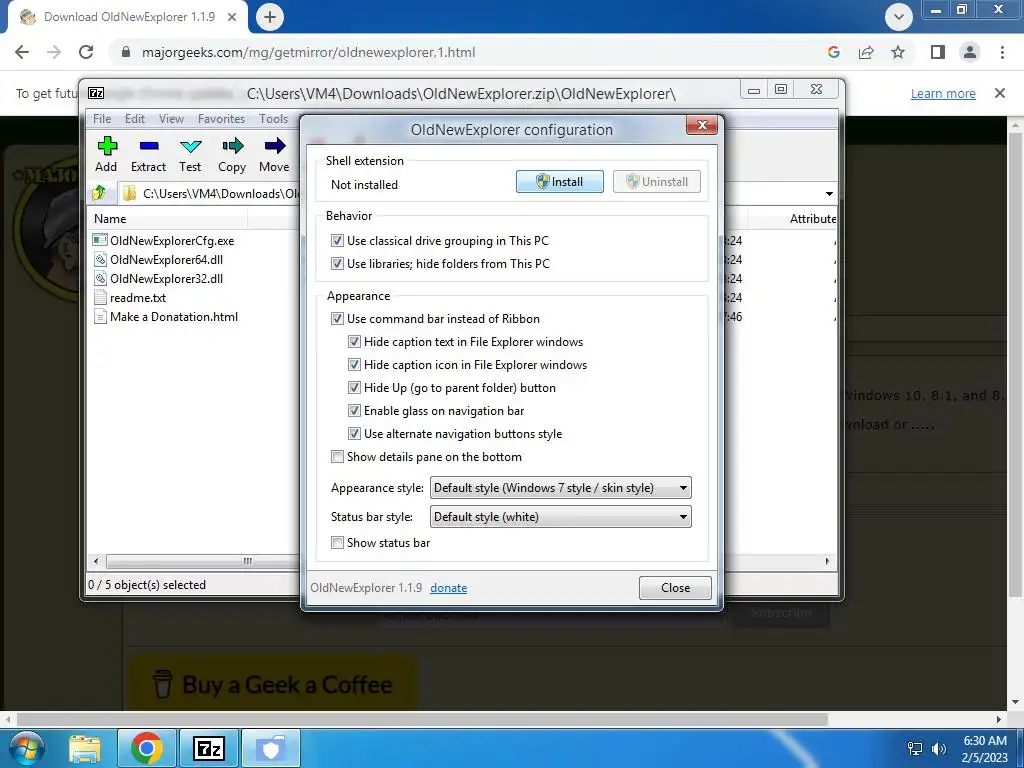
Task: Click the donate link
Action: [x=449, y=588]
